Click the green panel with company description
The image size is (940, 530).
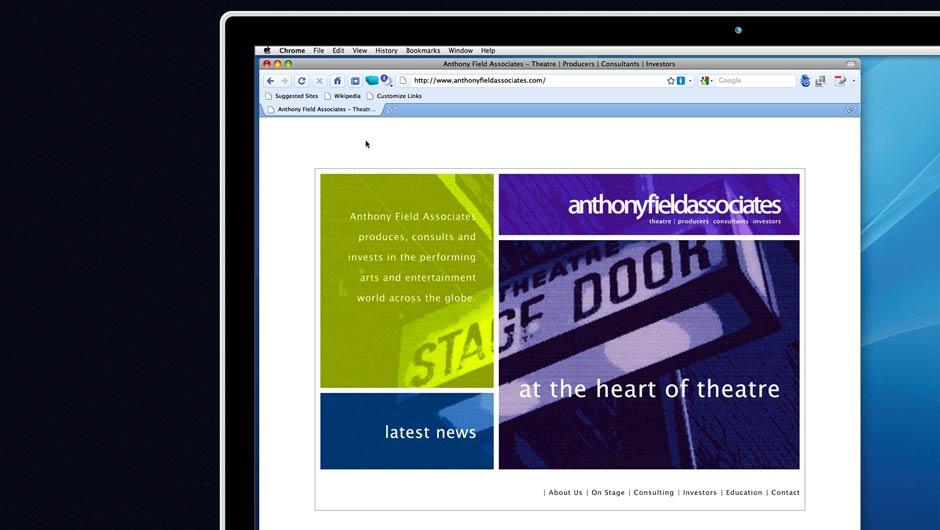407,281
